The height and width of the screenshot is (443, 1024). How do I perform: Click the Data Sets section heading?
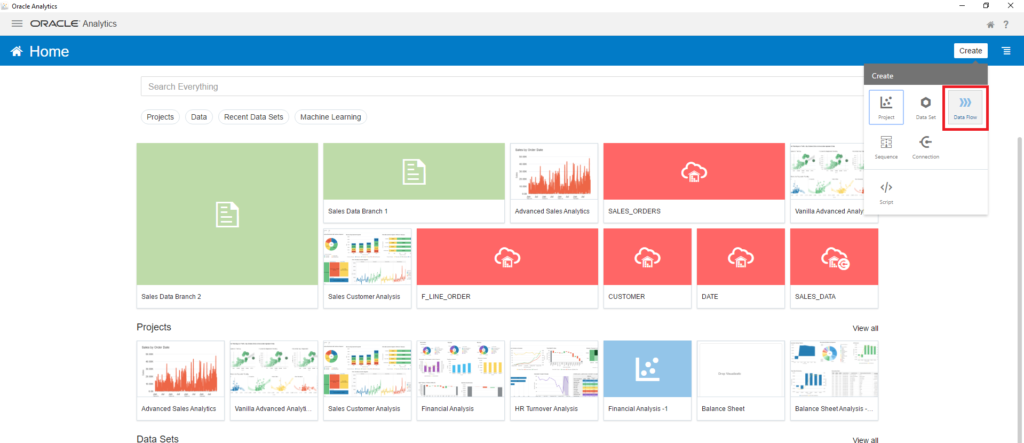tap(157, 438)
